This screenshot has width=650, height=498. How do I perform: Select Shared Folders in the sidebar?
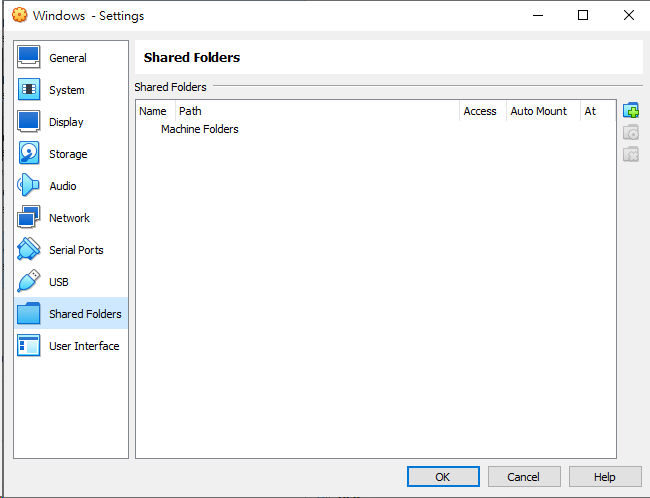(84, 314)
